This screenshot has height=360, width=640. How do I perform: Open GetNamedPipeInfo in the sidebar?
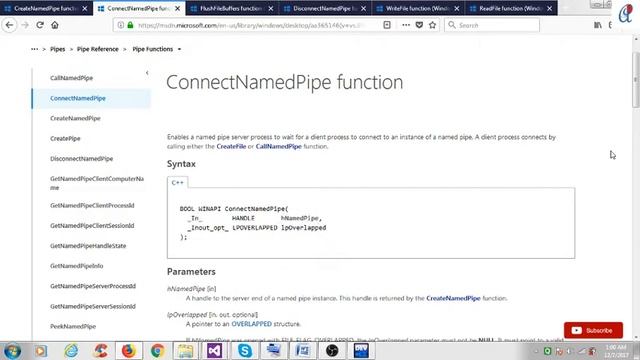click(x=76, y=266)
